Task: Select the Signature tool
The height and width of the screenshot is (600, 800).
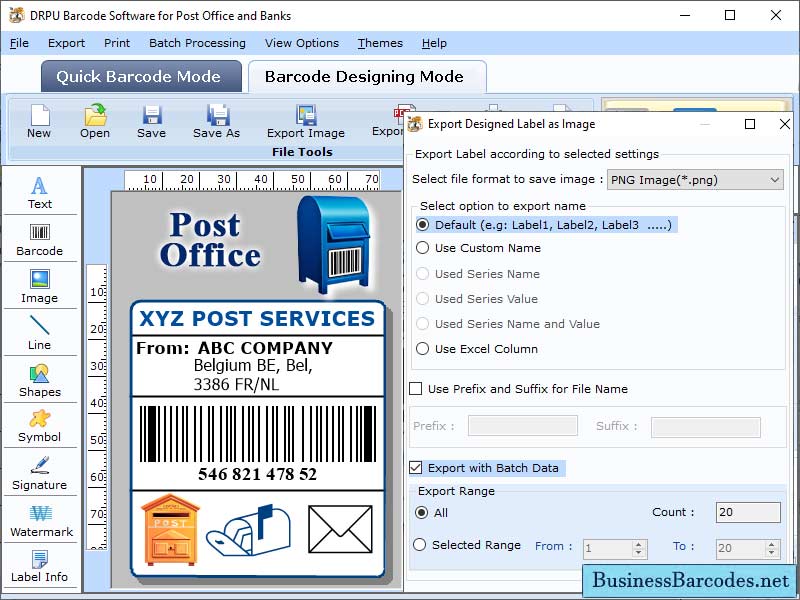Action: pyautogui.click(x=40, y=472)
